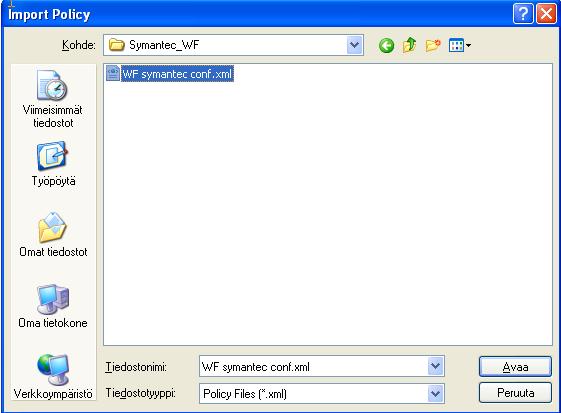The height and width of the screenshot is (413, 561).
Task: Go to Oma tietokone location
Action: point(53,306)
